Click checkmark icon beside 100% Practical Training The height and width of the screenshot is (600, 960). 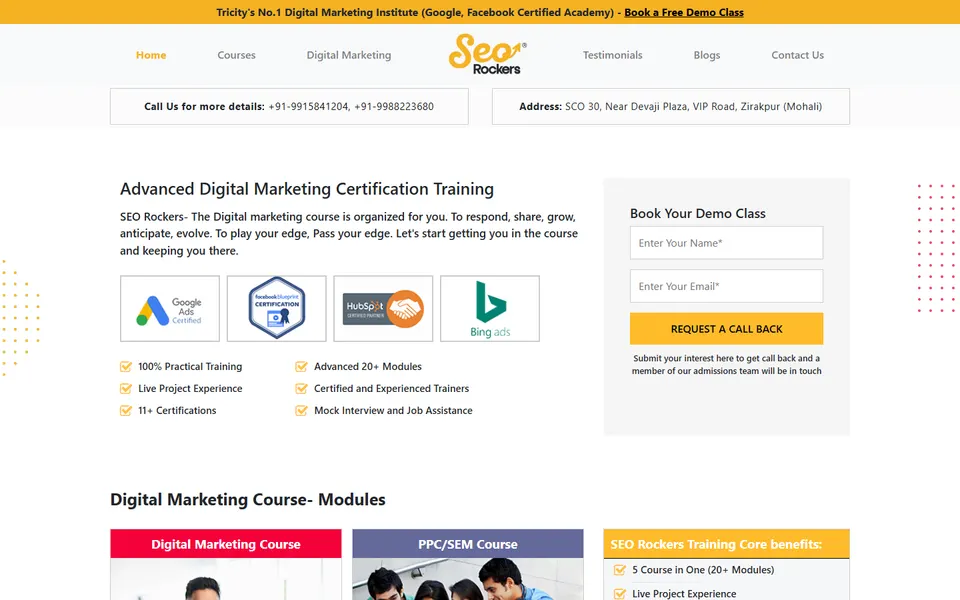pyautogui.click(x=126, y=366)
